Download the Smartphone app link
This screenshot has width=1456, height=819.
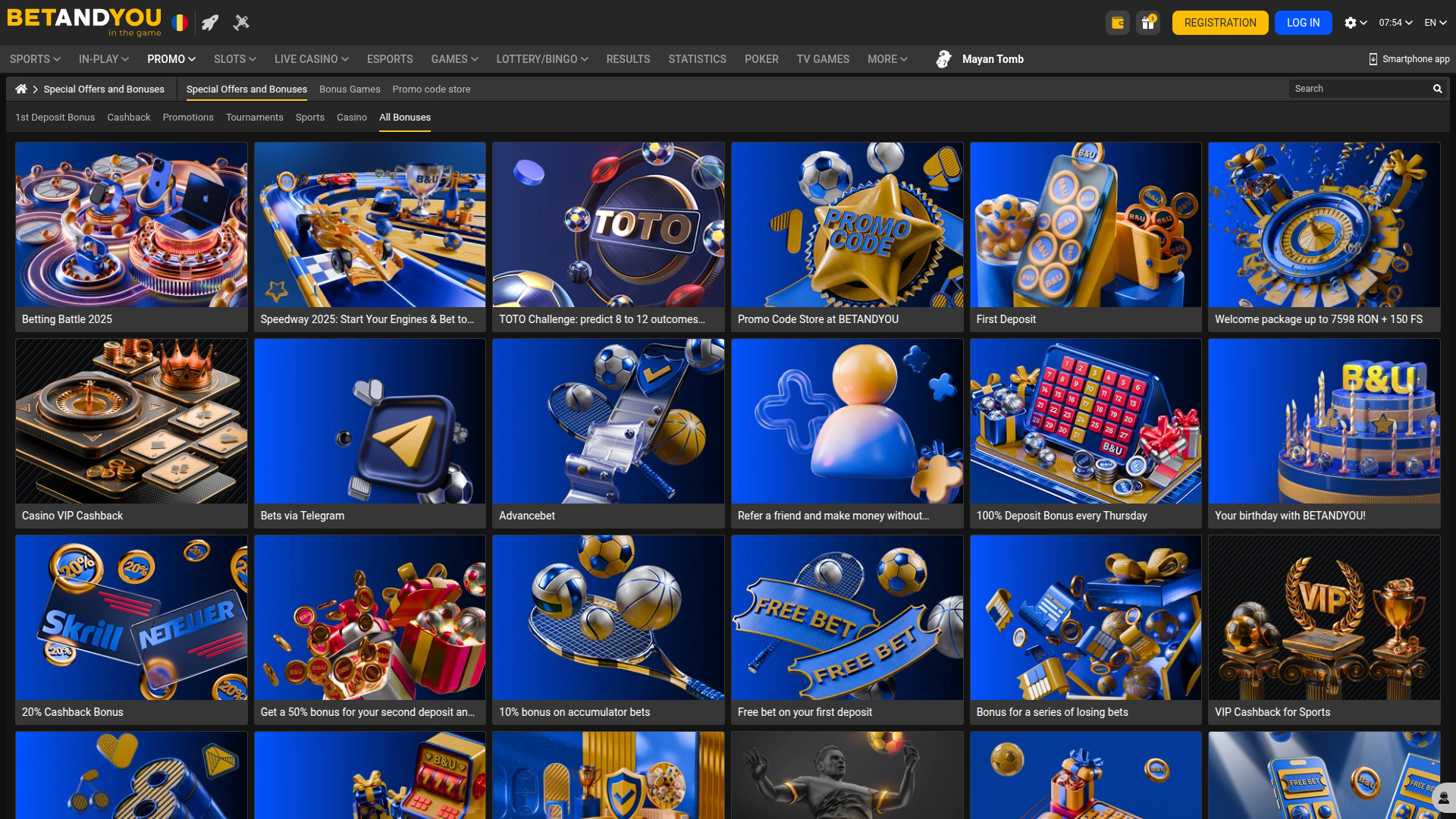(x=1408, y=59)
